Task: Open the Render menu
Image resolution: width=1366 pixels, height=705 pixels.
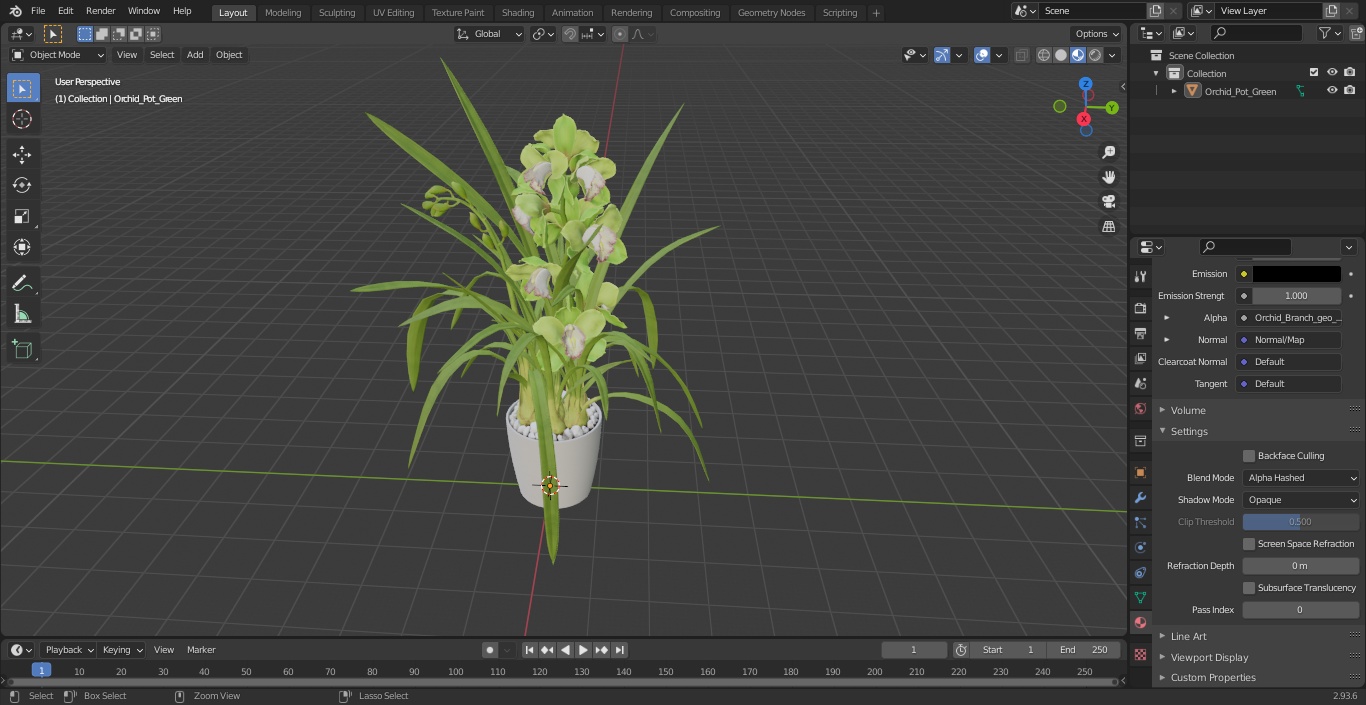Action: [100, 11]
